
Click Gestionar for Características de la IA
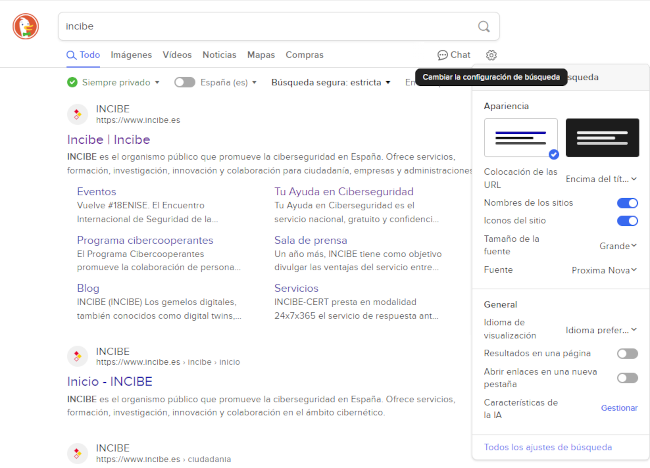coord(619,408)
